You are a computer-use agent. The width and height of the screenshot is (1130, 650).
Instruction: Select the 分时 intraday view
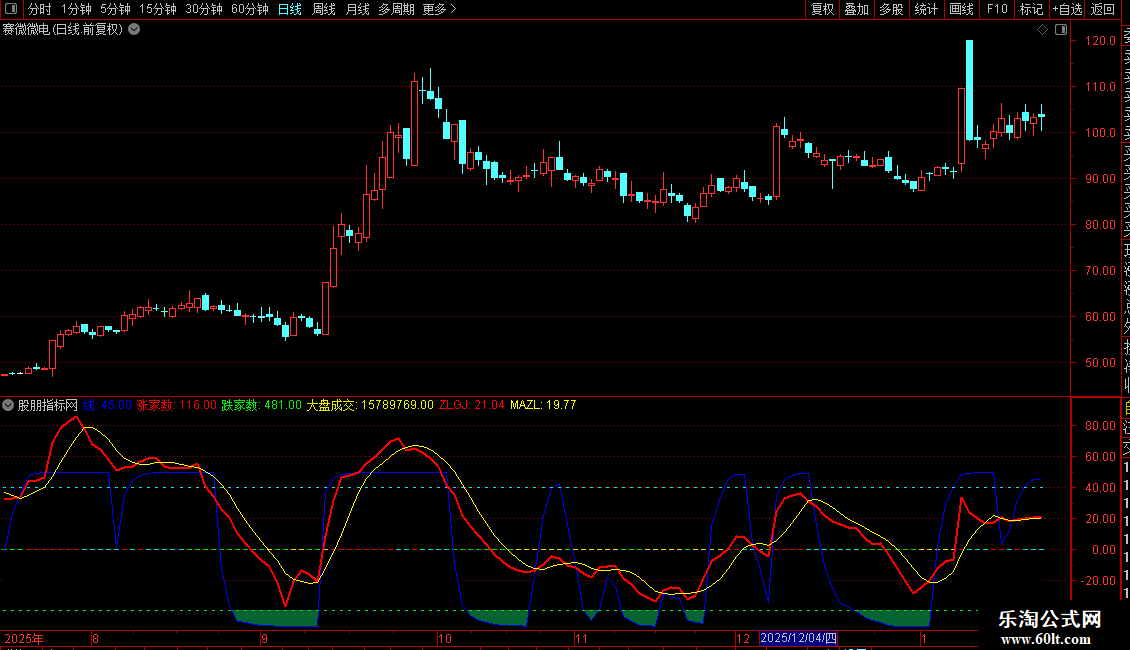tap(39, 9)
